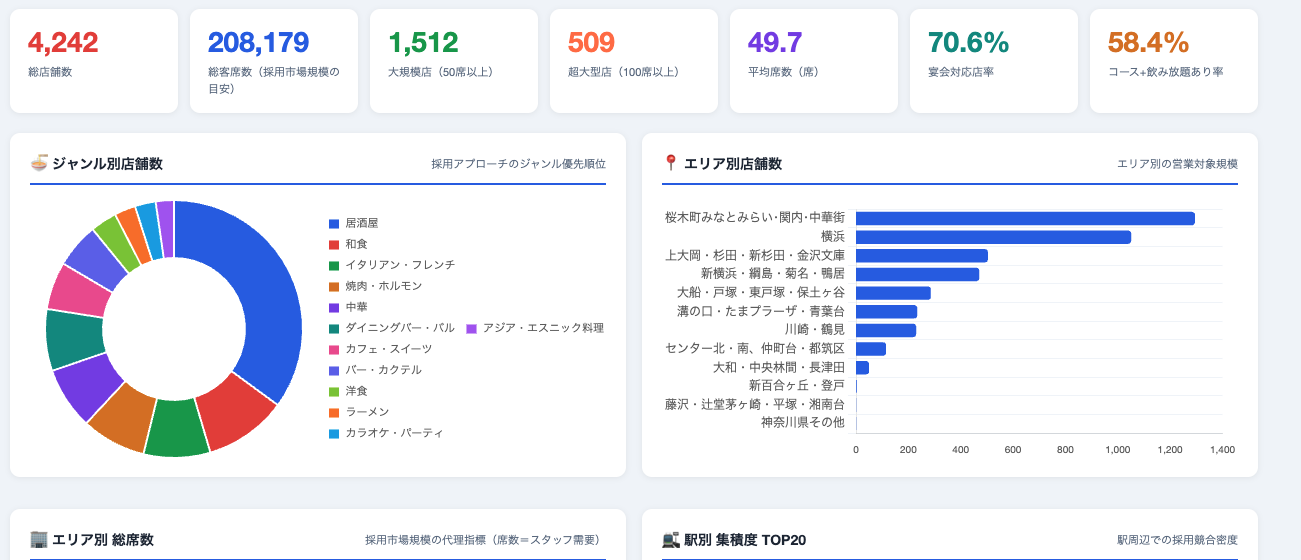This screenshot has width=1301, height=560.
Task: Click the 洋食 legend label
Action: click(356, 391)
